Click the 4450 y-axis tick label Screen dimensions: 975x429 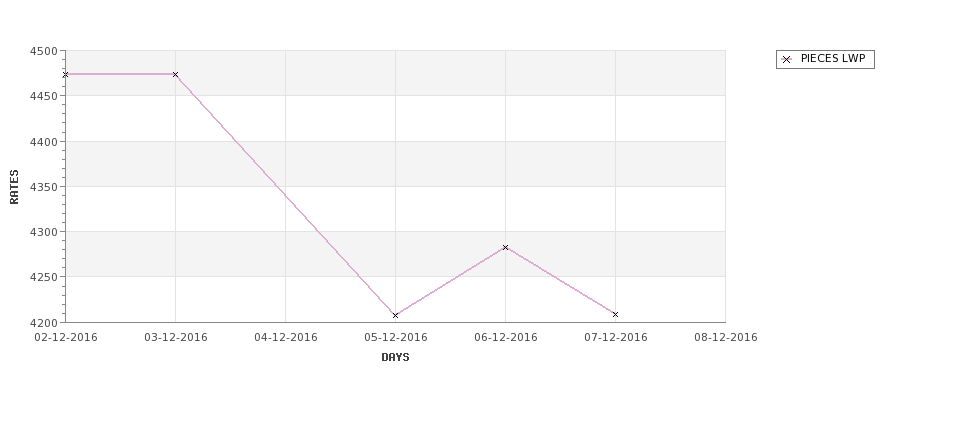tap(44, 96)
